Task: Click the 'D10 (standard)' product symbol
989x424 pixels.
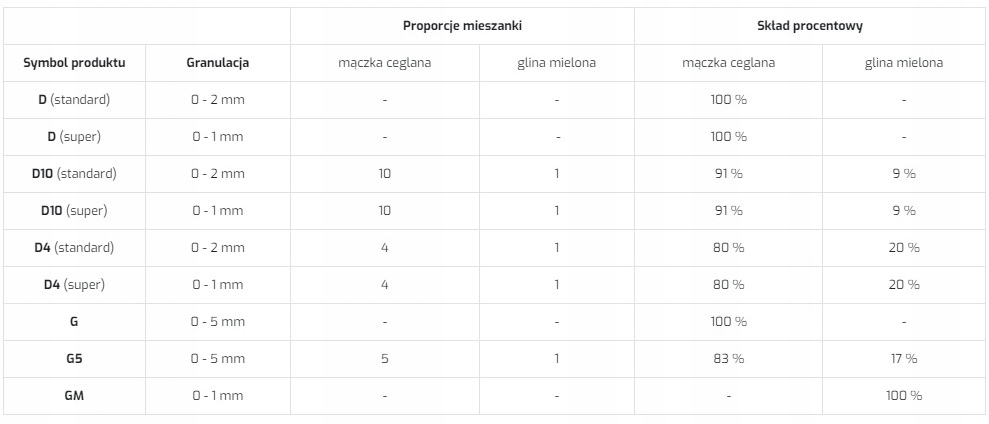Action: (74, 173)
